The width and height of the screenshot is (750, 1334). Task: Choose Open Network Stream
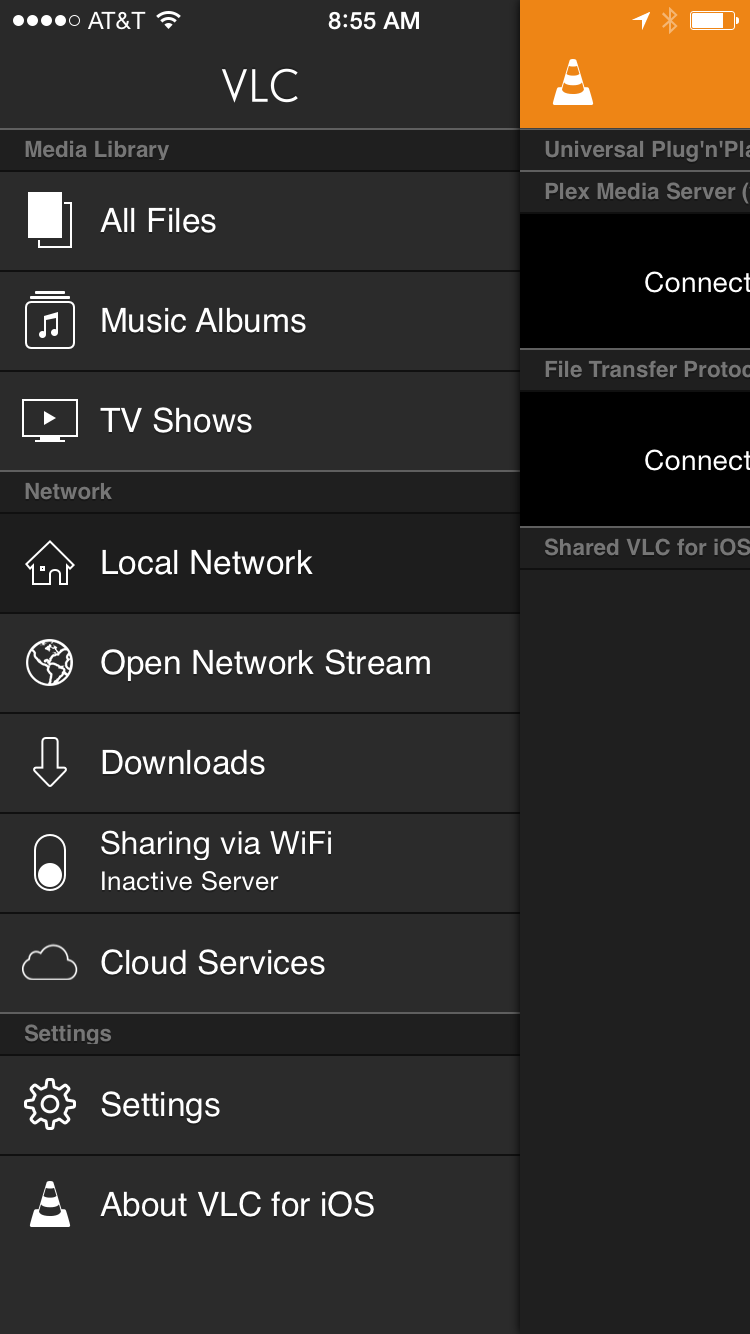[x=266, y=663]
